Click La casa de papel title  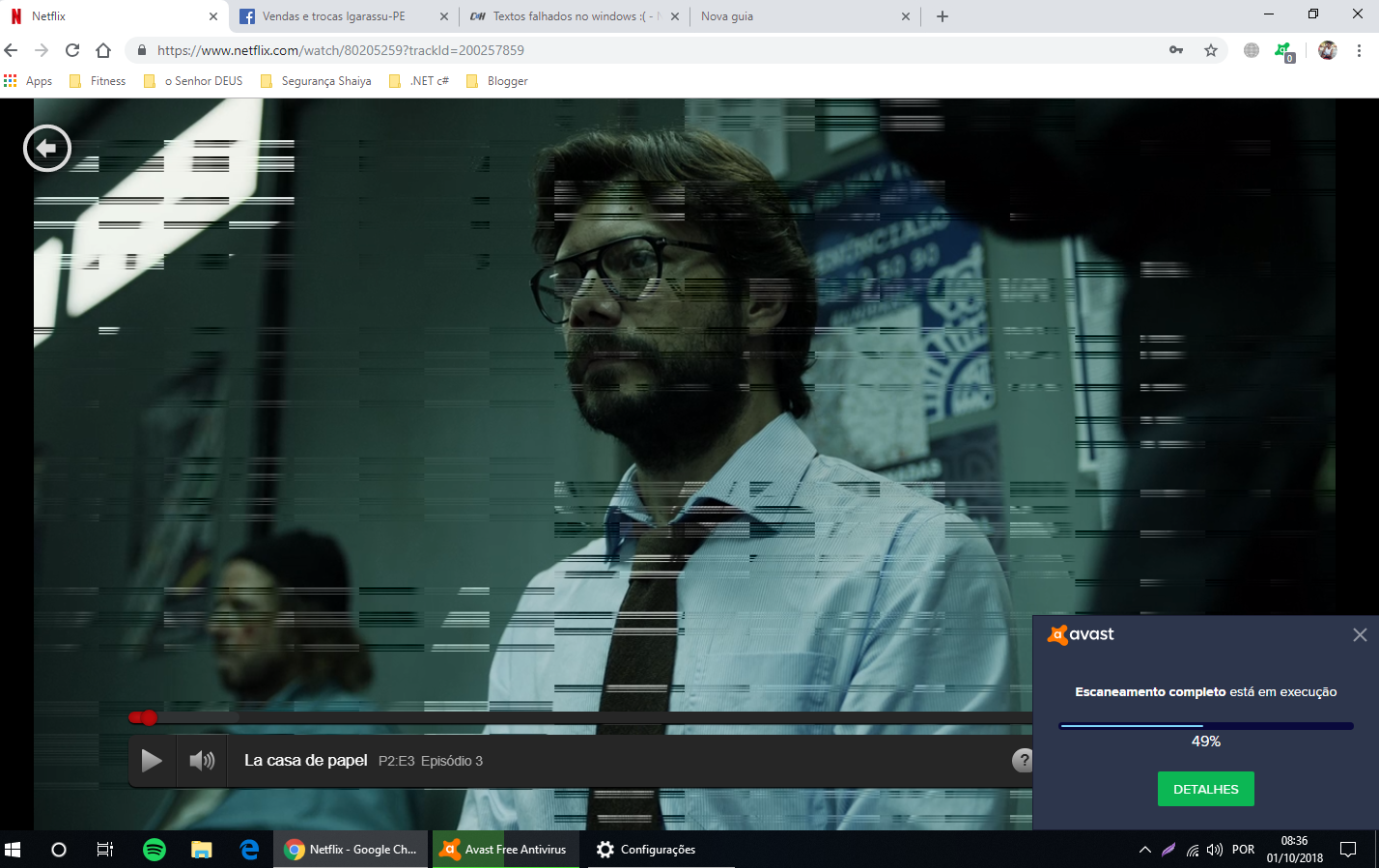pyautogui.click(x=306, y=761)
